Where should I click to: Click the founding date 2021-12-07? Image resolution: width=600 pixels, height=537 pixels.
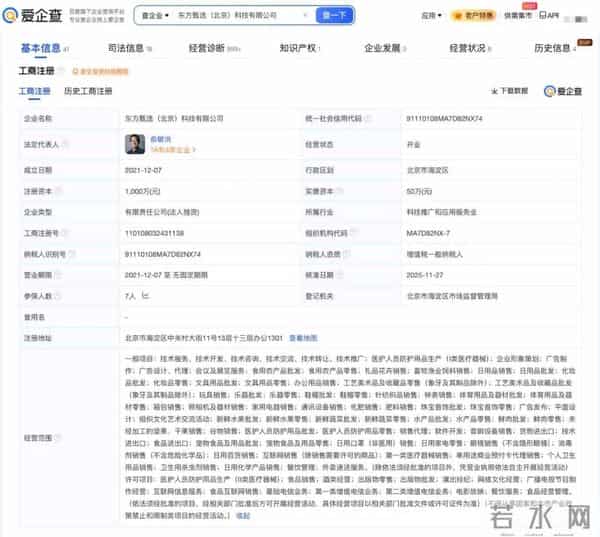tap(143, 170)
